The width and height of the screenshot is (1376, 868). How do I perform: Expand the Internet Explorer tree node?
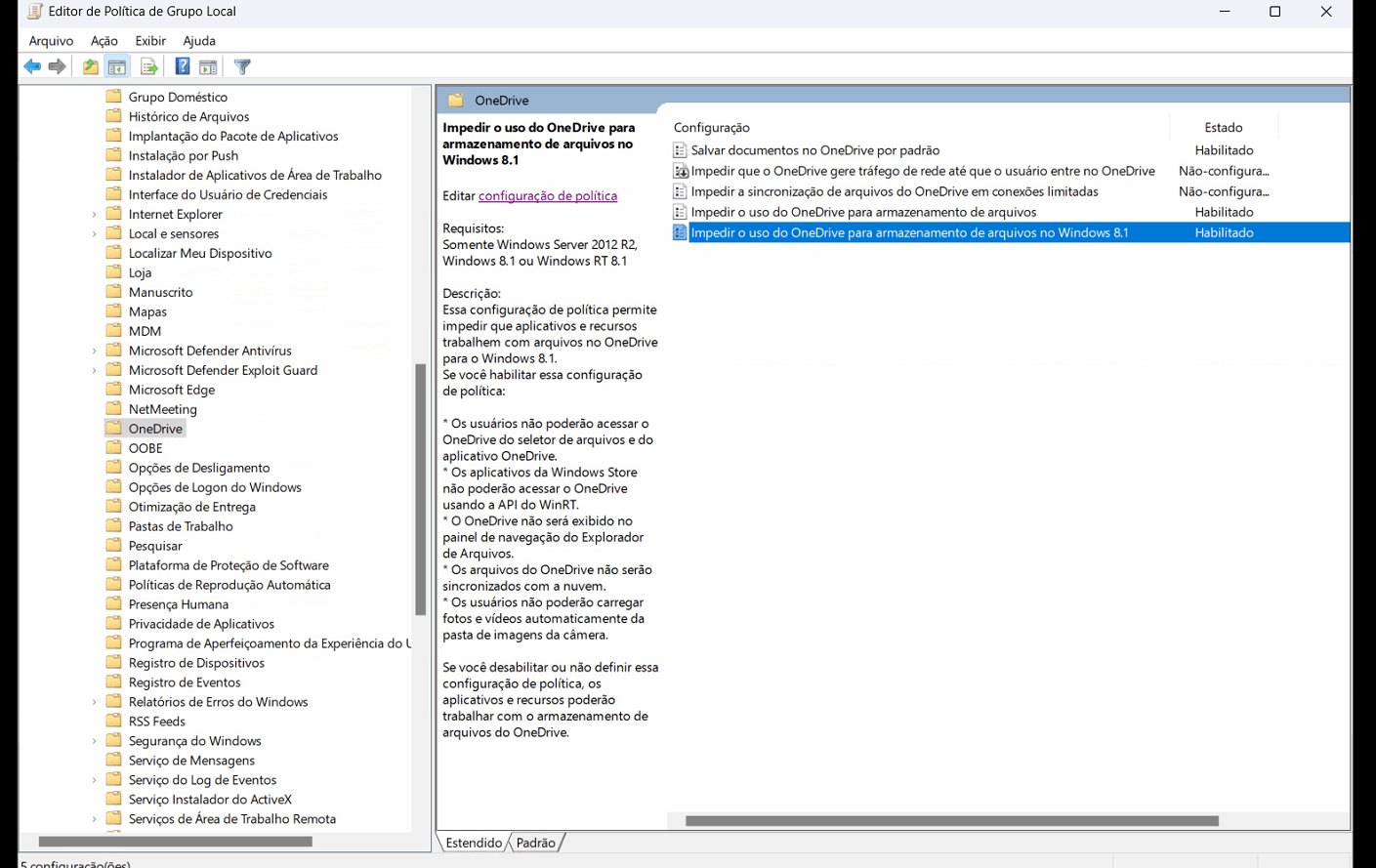pos(95,214)
